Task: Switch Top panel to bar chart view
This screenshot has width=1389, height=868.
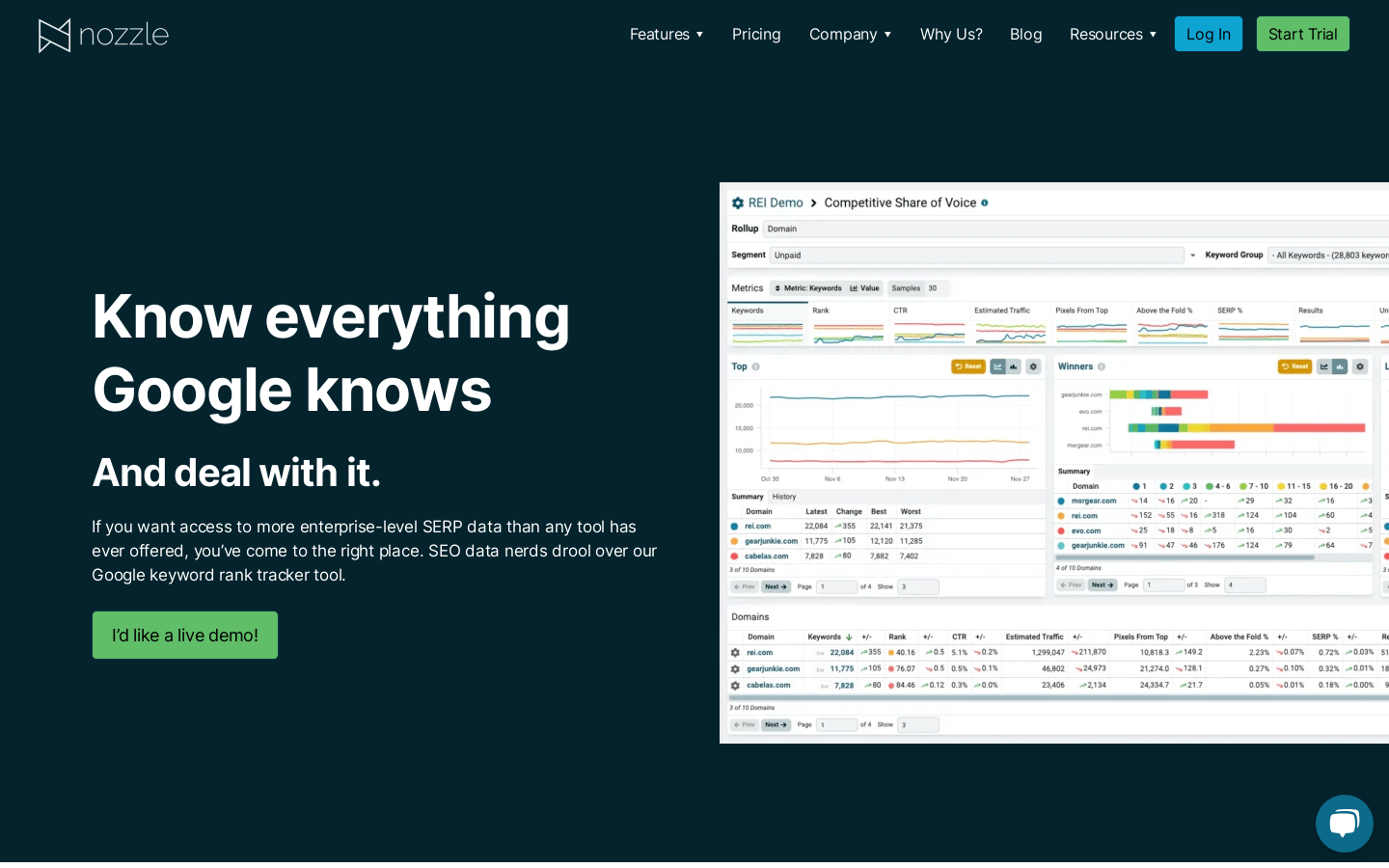Action: tap(1014, 366)
